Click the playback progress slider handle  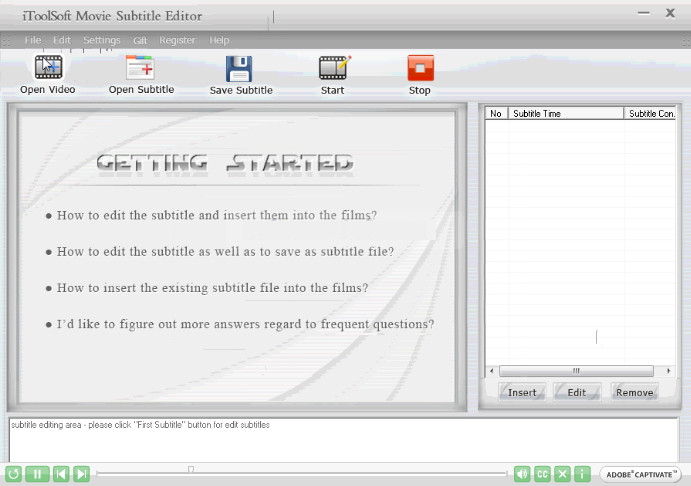point(191,470)
